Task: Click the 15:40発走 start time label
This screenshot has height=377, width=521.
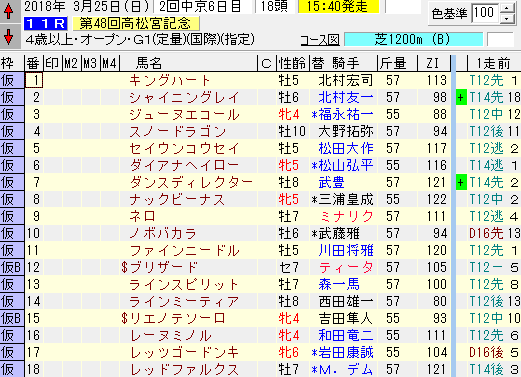Action: tap(339, 6)
